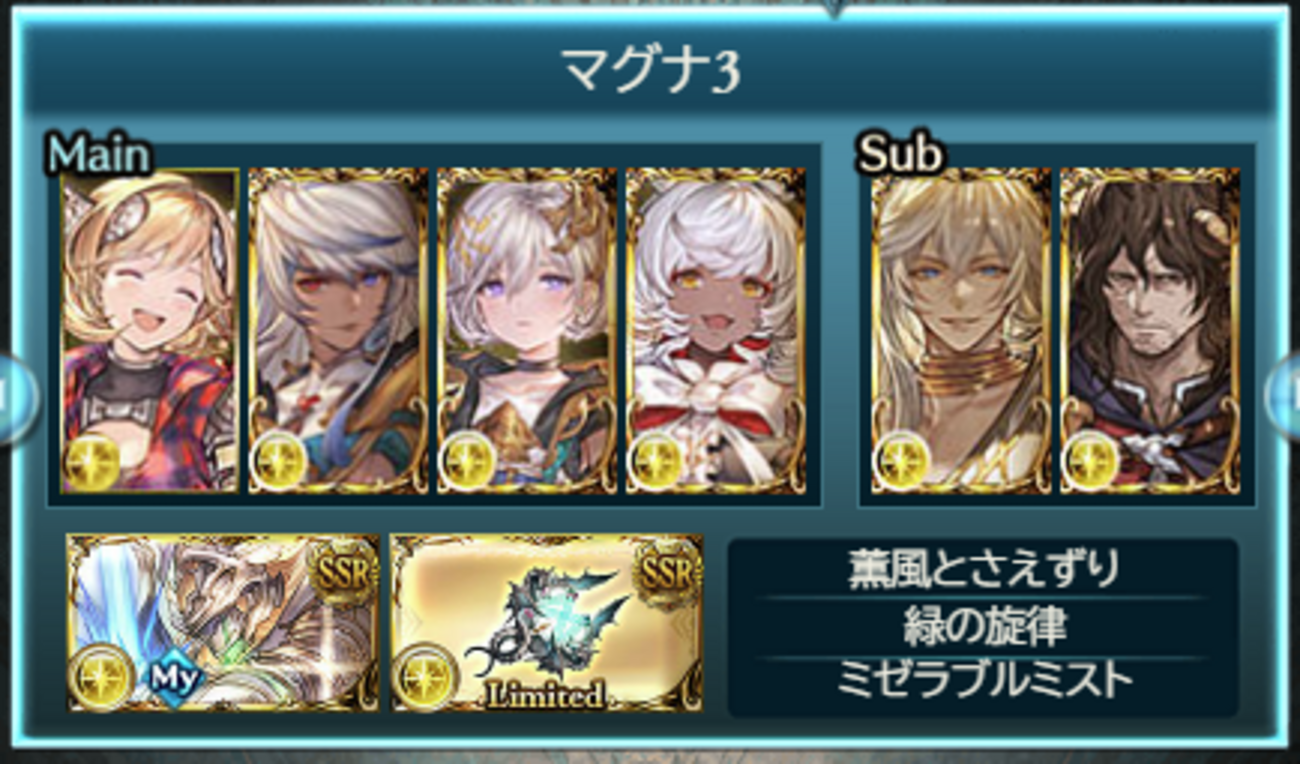Open the Limited SSR weapon slot
This screenshot has height=764, width=1300.
tap(546, 622)
